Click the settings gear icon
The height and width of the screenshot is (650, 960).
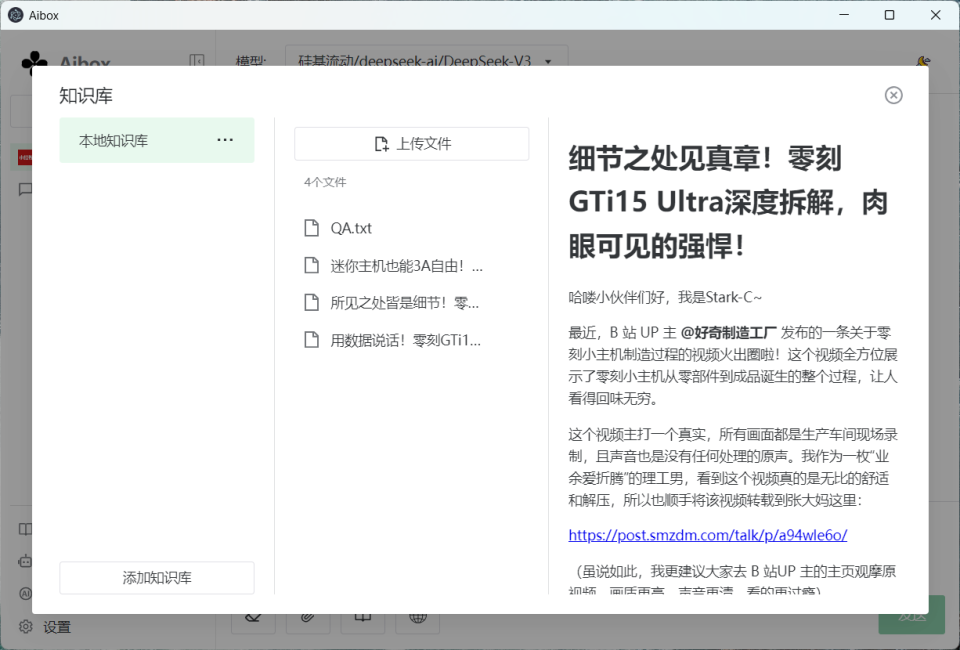(26, 627)
